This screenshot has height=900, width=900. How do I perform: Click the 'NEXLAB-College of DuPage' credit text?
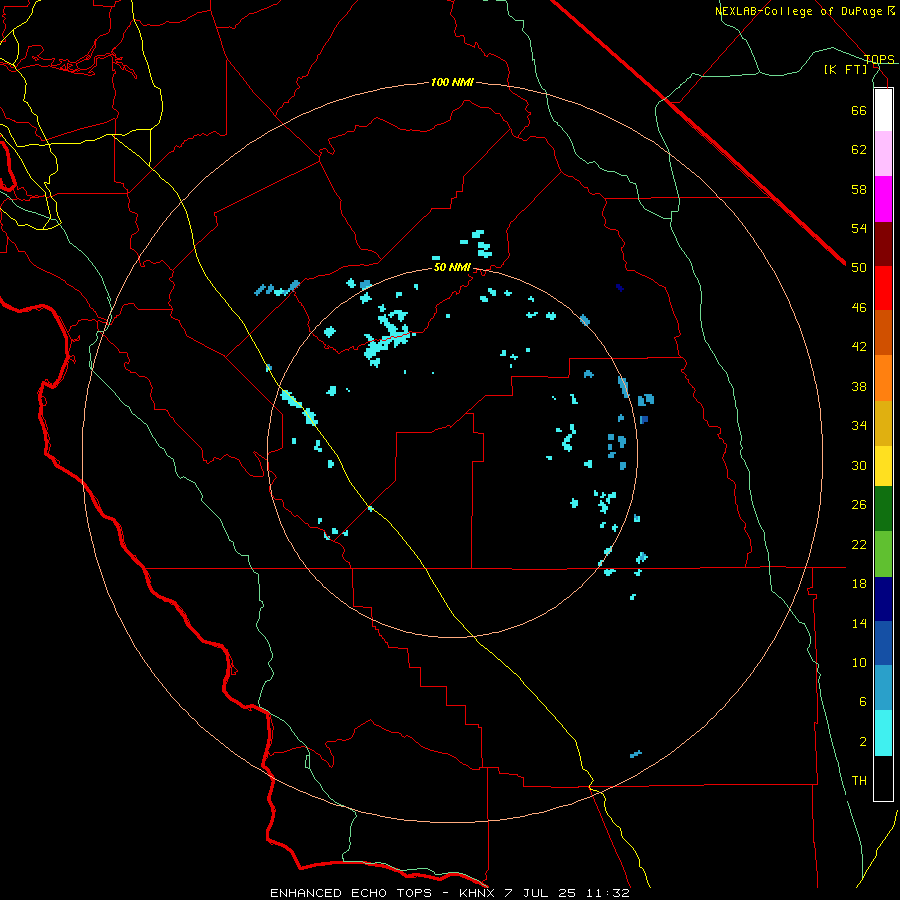click(x=800, y=11)
